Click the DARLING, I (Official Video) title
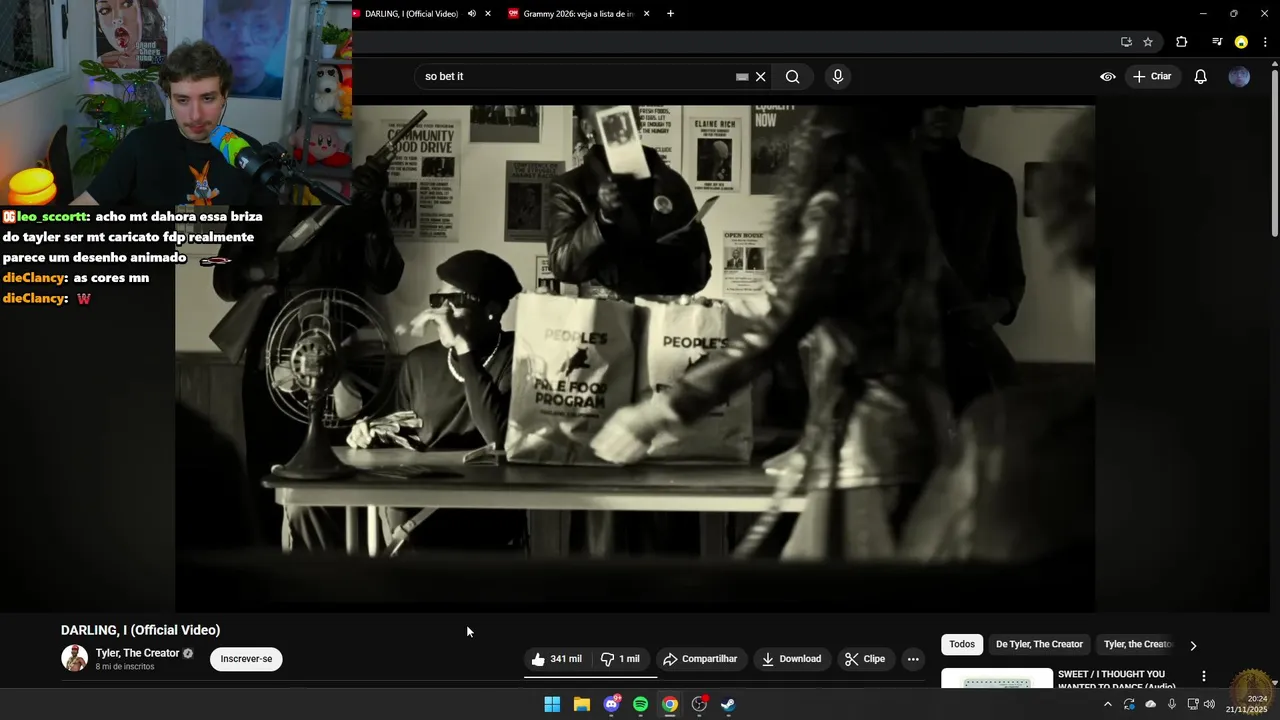 point(140,630)
